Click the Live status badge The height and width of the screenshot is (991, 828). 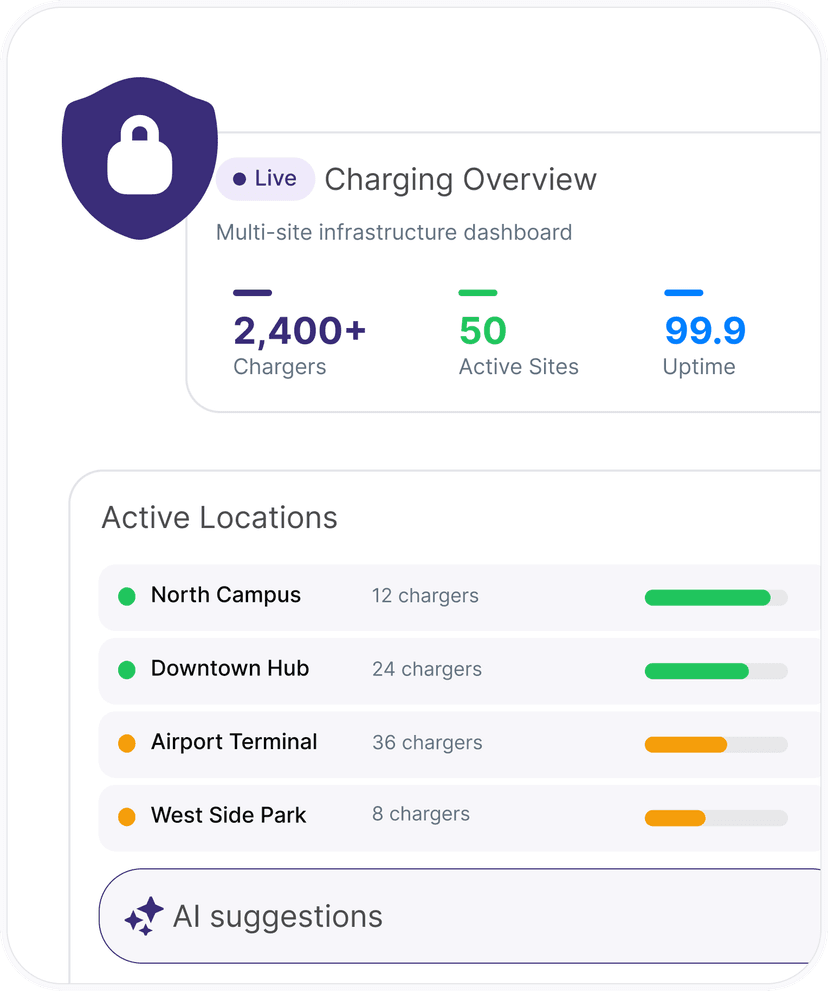265,179
